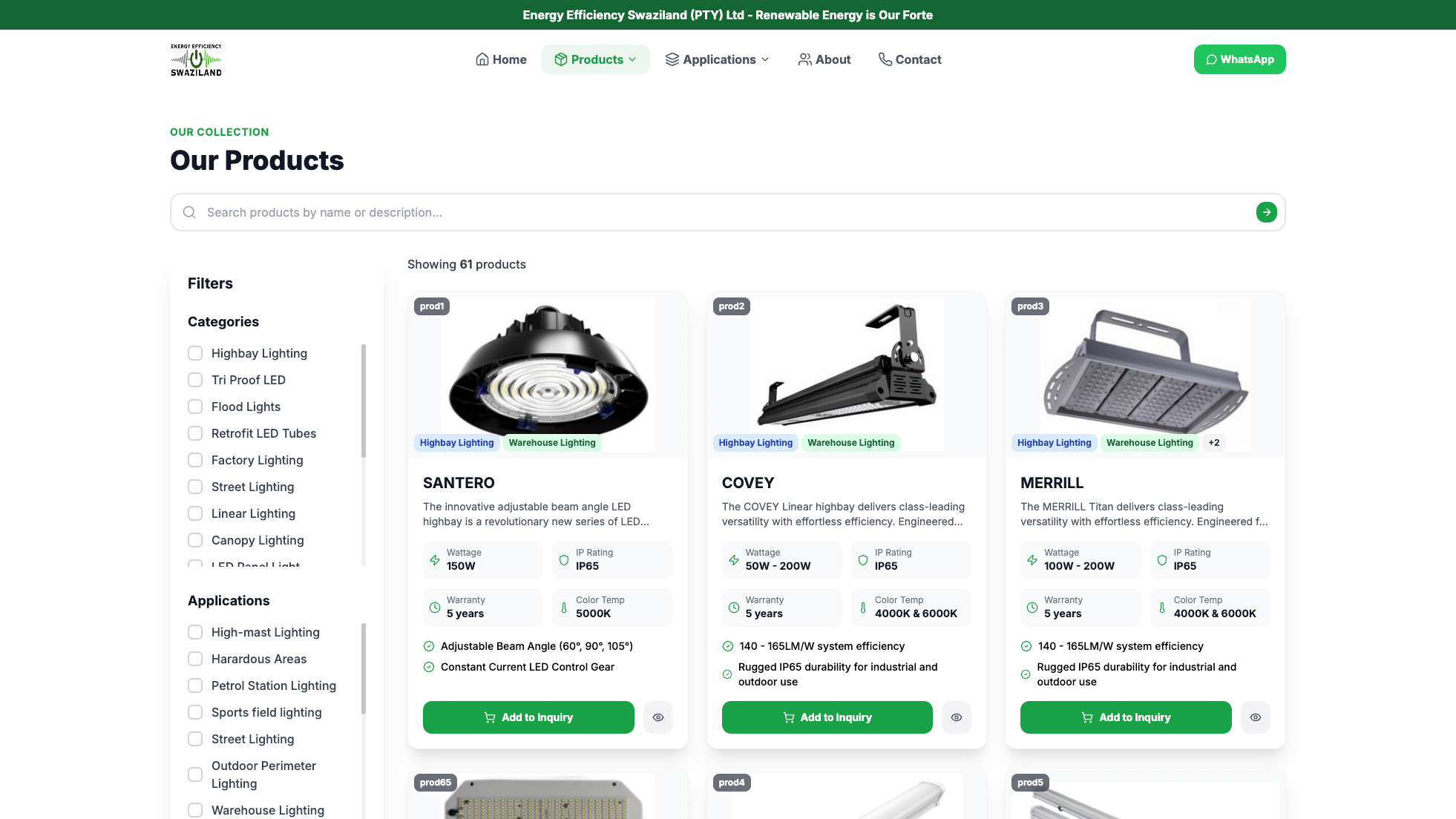The width and height of the screenshot is (1456, 819).
Task: Open COVEY quick view eye icon
Action: click(x=956, y=717)
